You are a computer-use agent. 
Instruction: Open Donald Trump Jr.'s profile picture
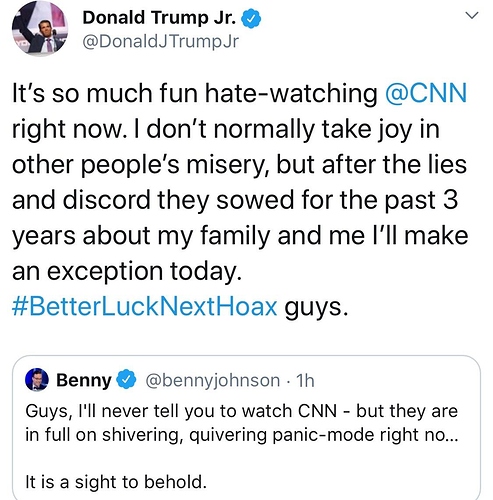tap(40, 28)
